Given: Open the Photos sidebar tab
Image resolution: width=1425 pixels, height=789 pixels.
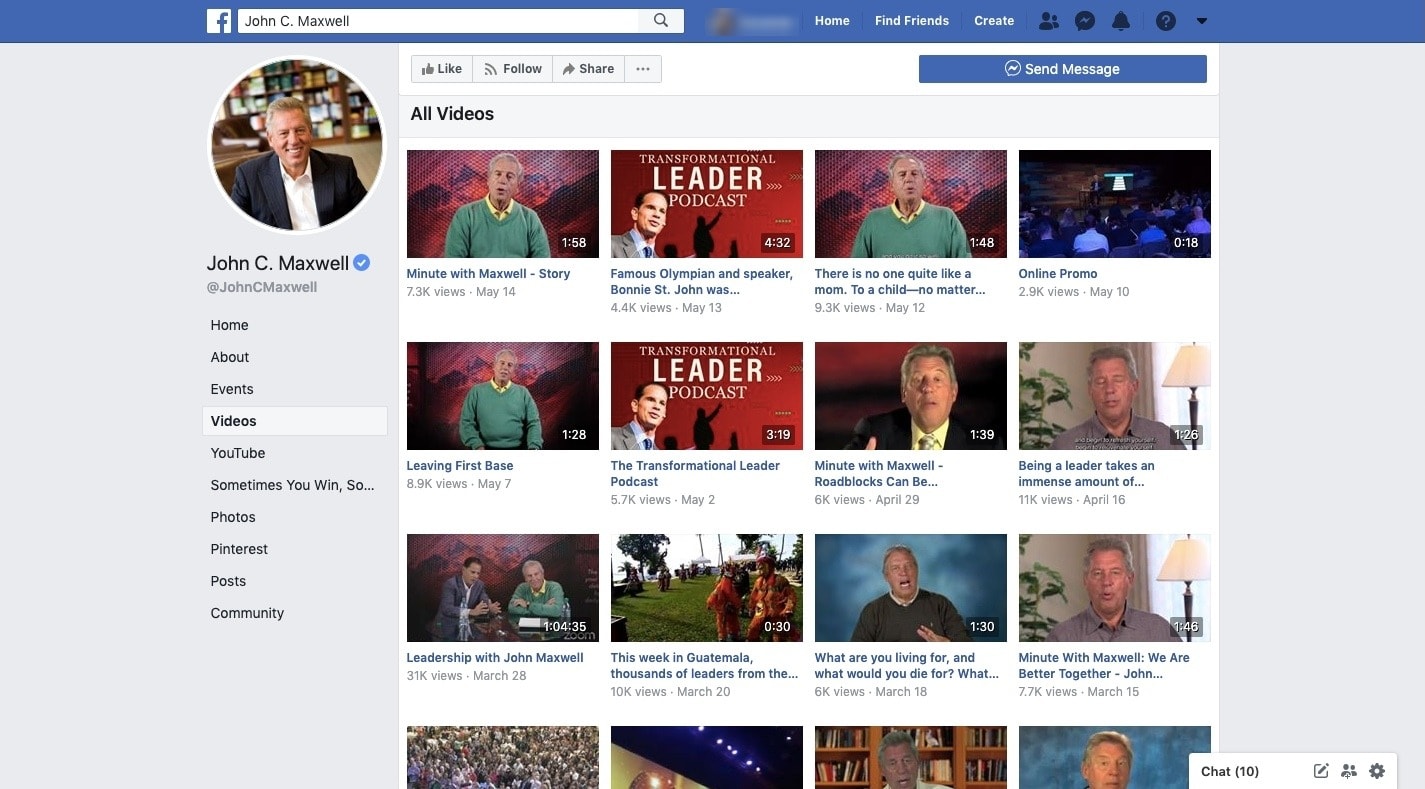Looking at the screenshot, I should (x=233, y=517).
